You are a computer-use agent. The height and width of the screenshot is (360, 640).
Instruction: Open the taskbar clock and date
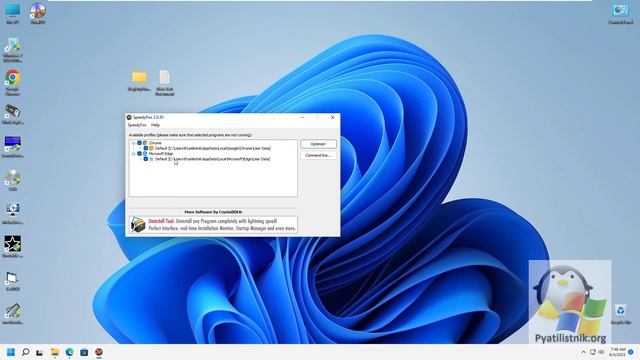tap(618, 352)
